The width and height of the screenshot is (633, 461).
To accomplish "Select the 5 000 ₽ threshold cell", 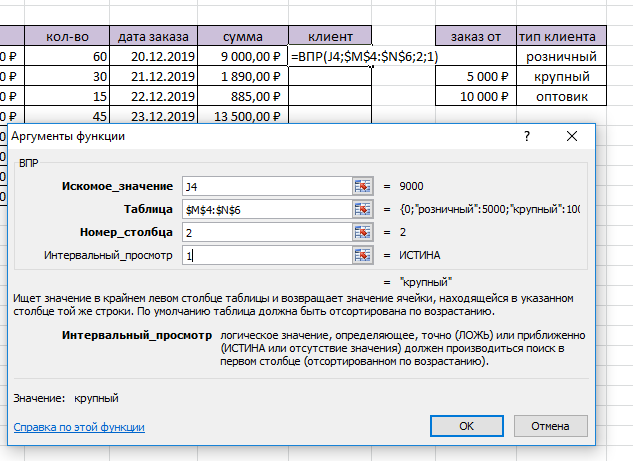I will coord(476,76).
